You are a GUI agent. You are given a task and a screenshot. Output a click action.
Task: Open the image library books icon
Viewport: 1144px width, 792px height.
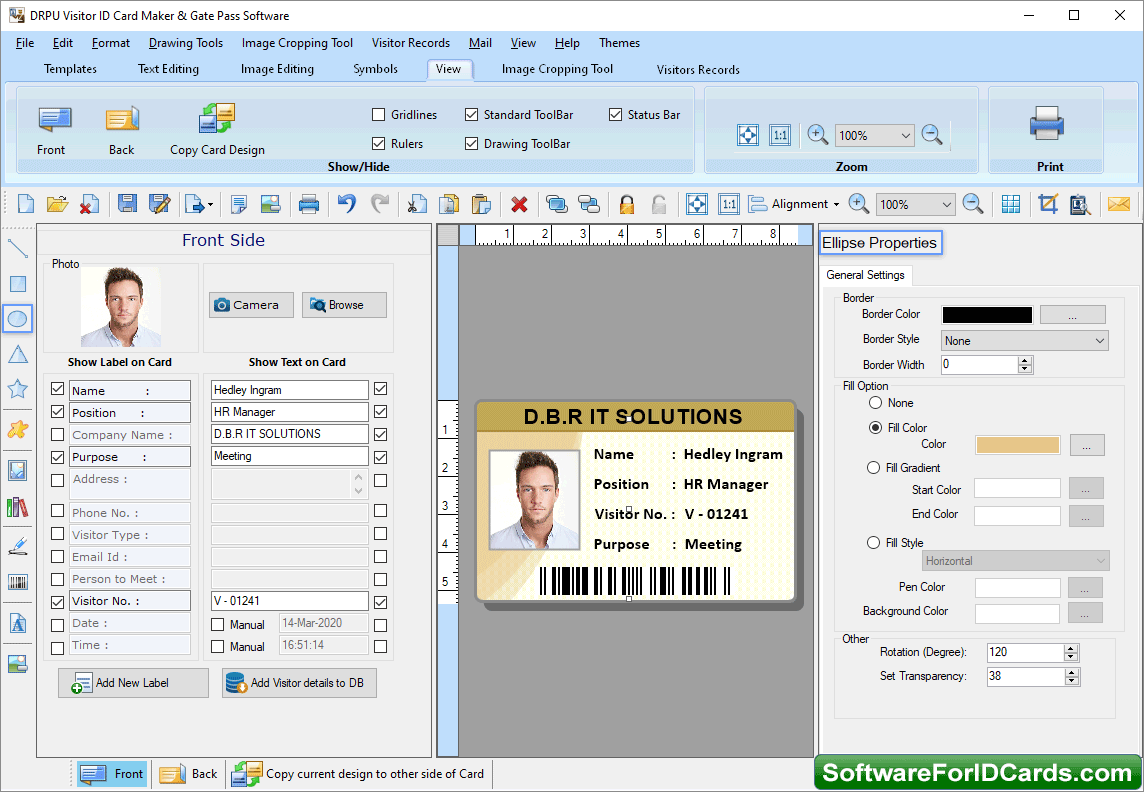coord(18,507)
